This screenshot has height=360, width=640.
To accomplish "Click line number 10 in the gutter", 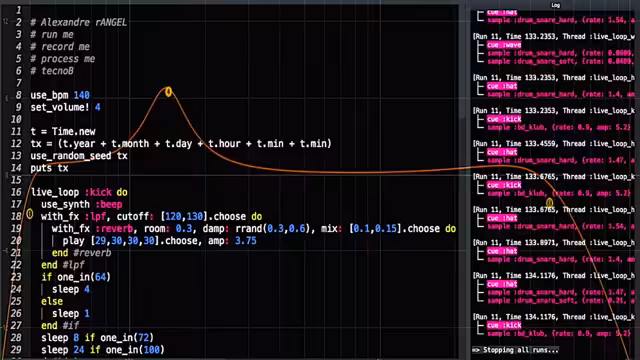I will (x=16, y=120).
